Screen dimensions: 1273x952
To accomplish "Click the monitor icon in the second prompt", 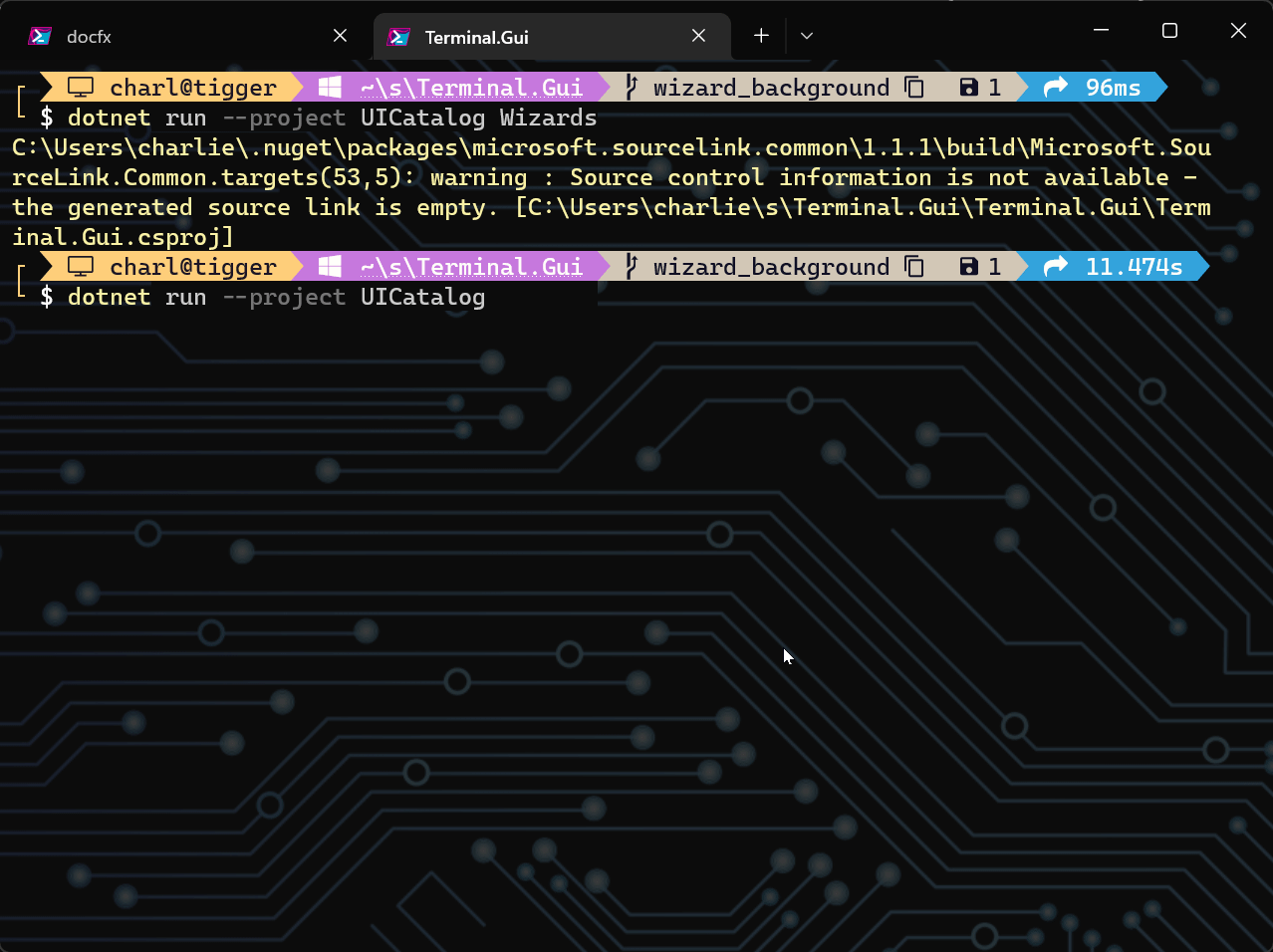I will pos(79,267).
